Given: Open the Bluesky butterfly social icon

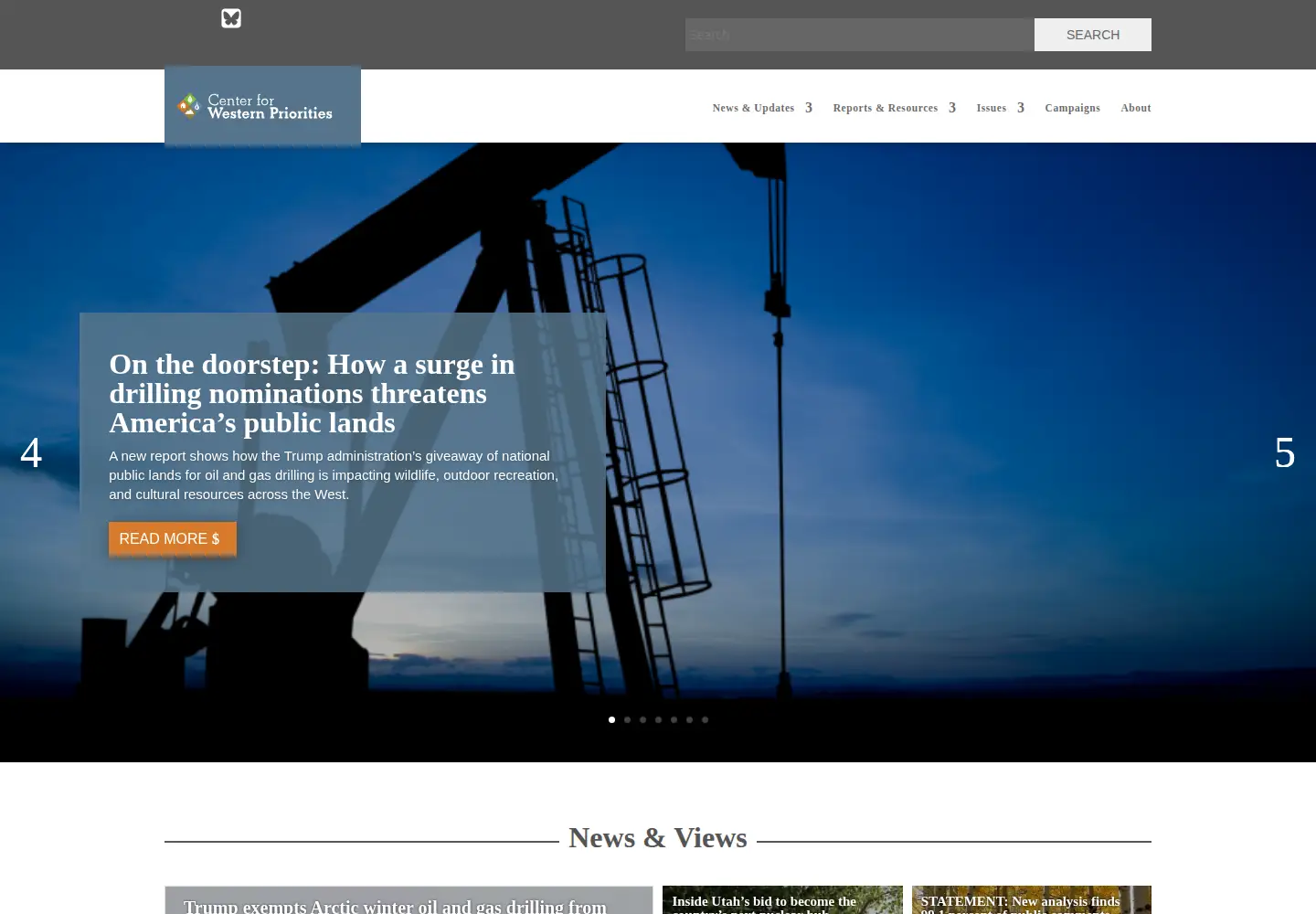Looking at the screenshot, I should click(x=231, y=18).
